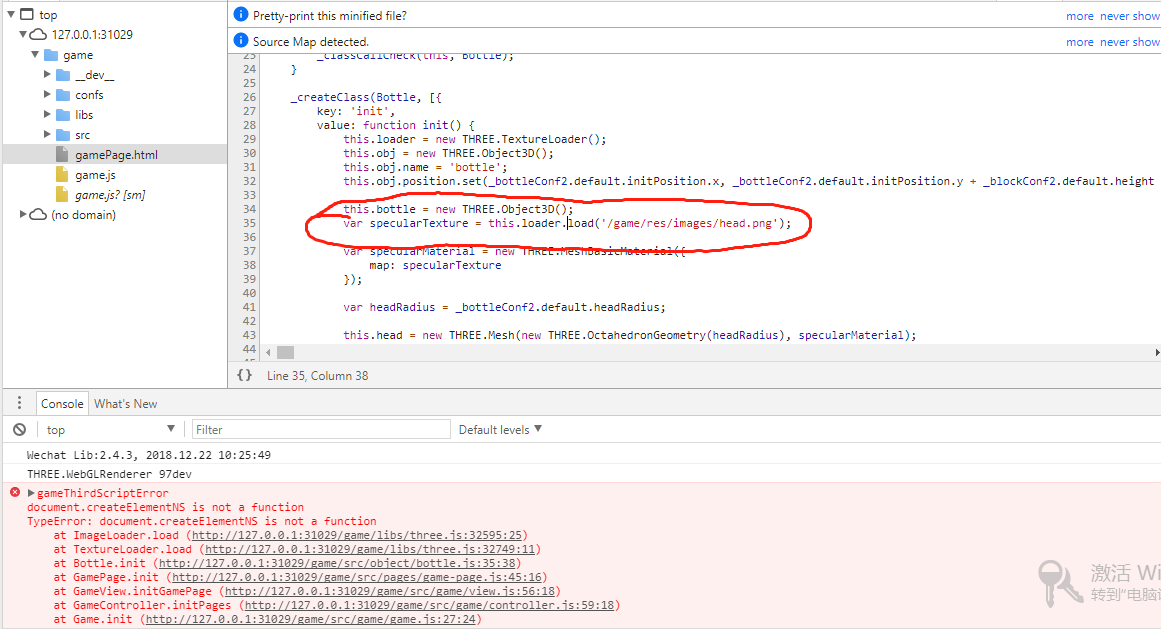Screen dimensions: 1161x629
Task: Open game.js file in the tree
Action: [95, 175]
